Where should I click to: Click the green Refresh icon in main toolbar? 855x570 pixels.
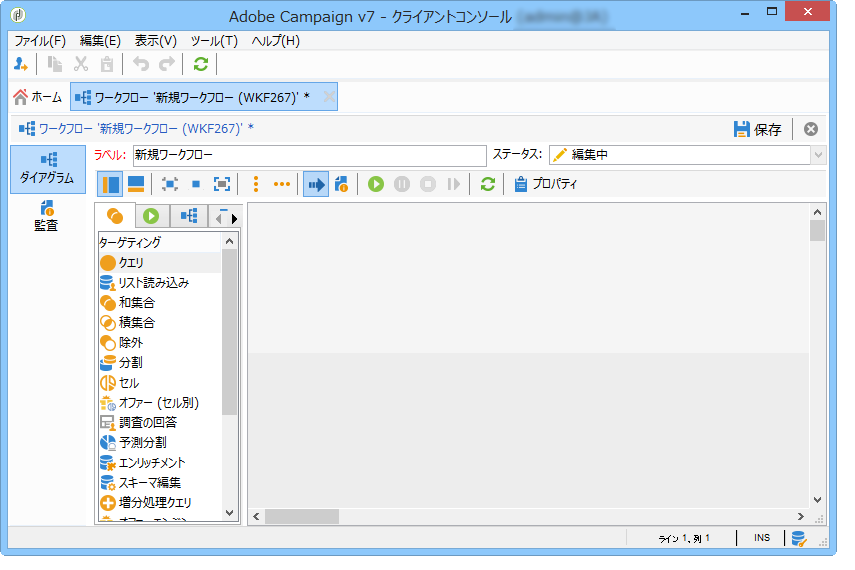click(x=201, y=64)
